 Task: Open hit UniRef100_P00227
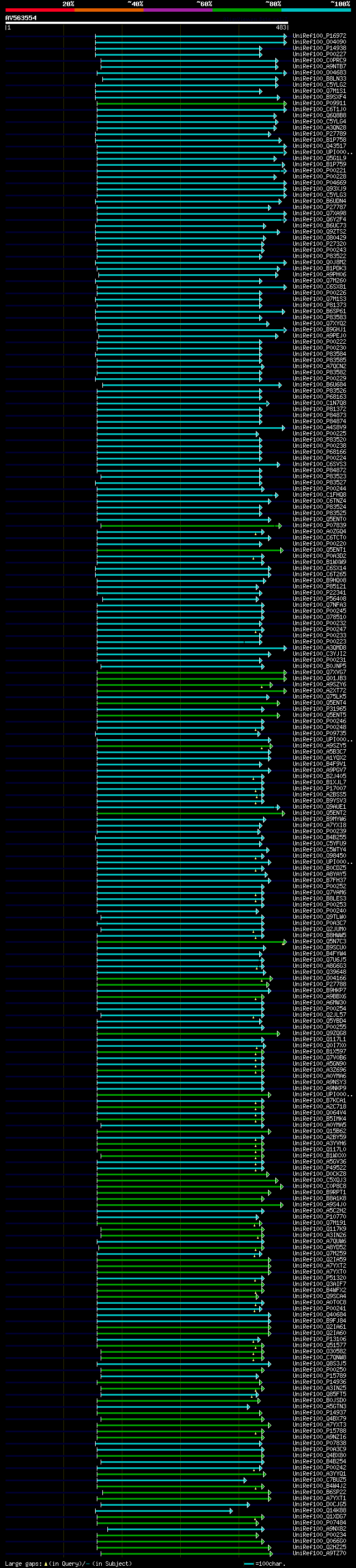(319, 54)
